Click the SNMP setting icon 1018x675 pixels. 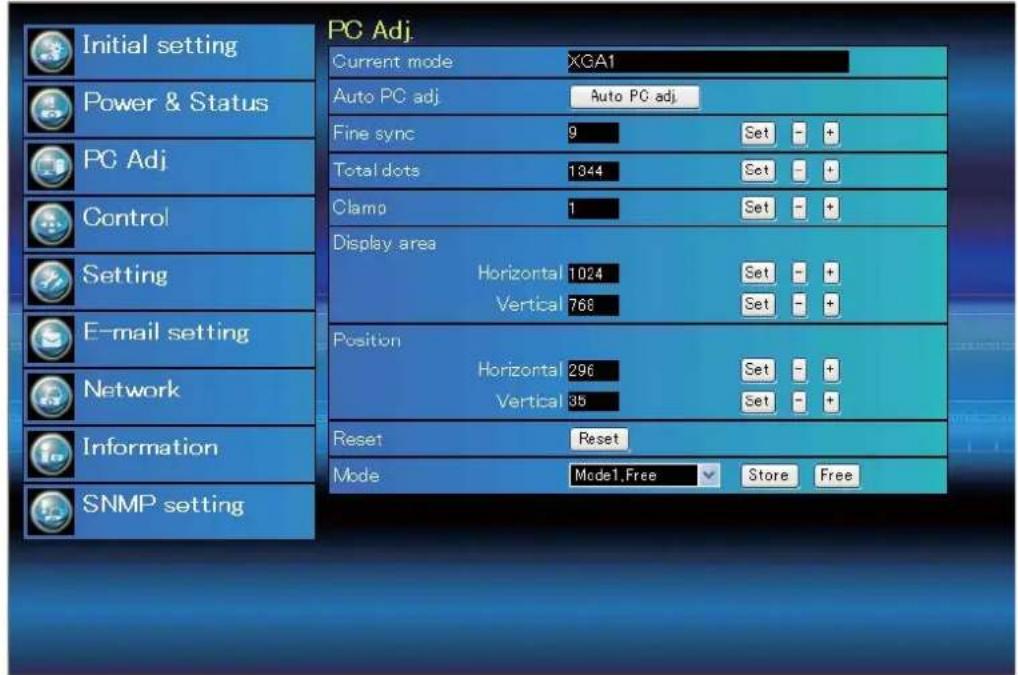click(x=51, y=511)
